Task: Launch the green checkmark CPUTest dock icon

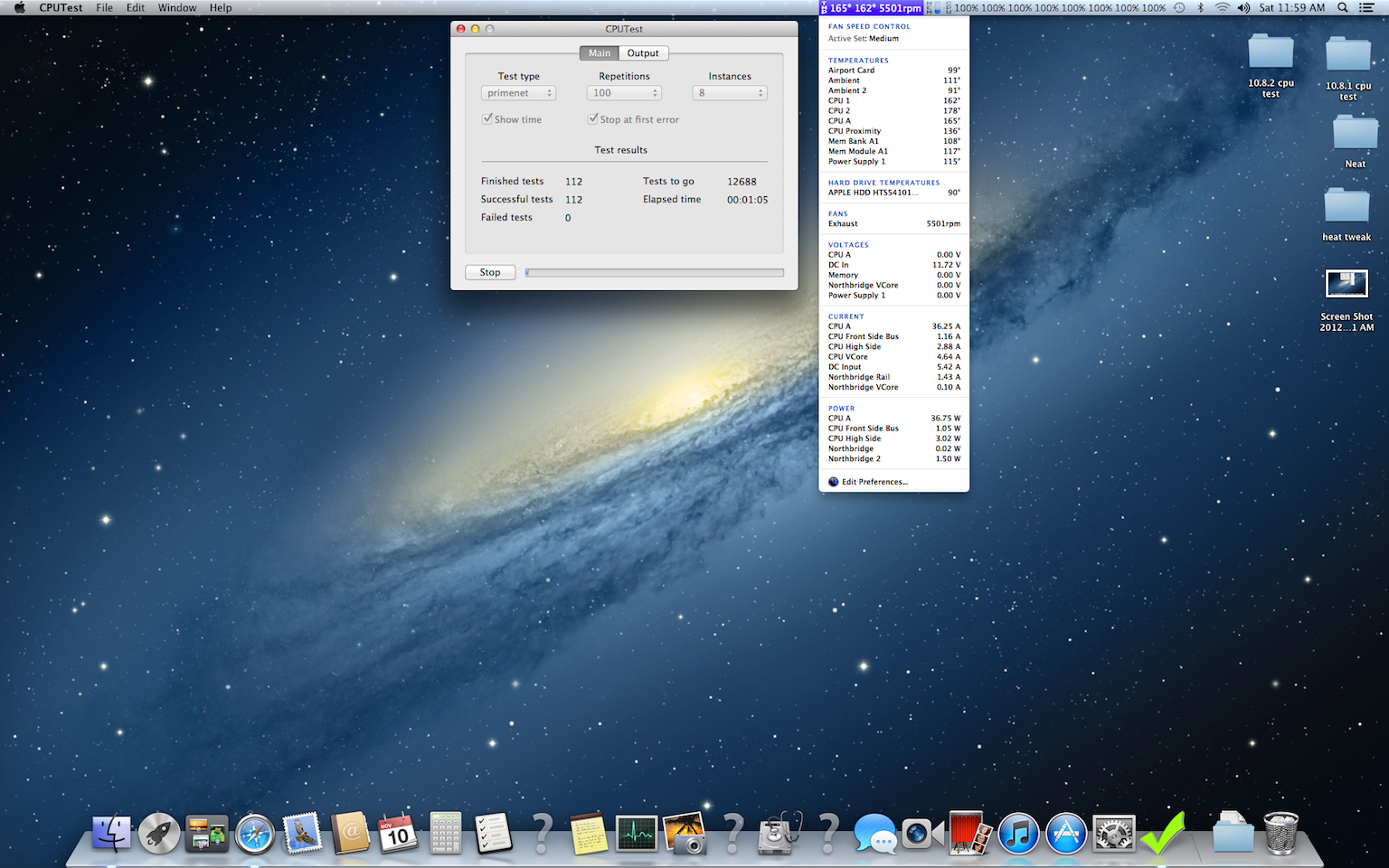Action: (1162, 833)
